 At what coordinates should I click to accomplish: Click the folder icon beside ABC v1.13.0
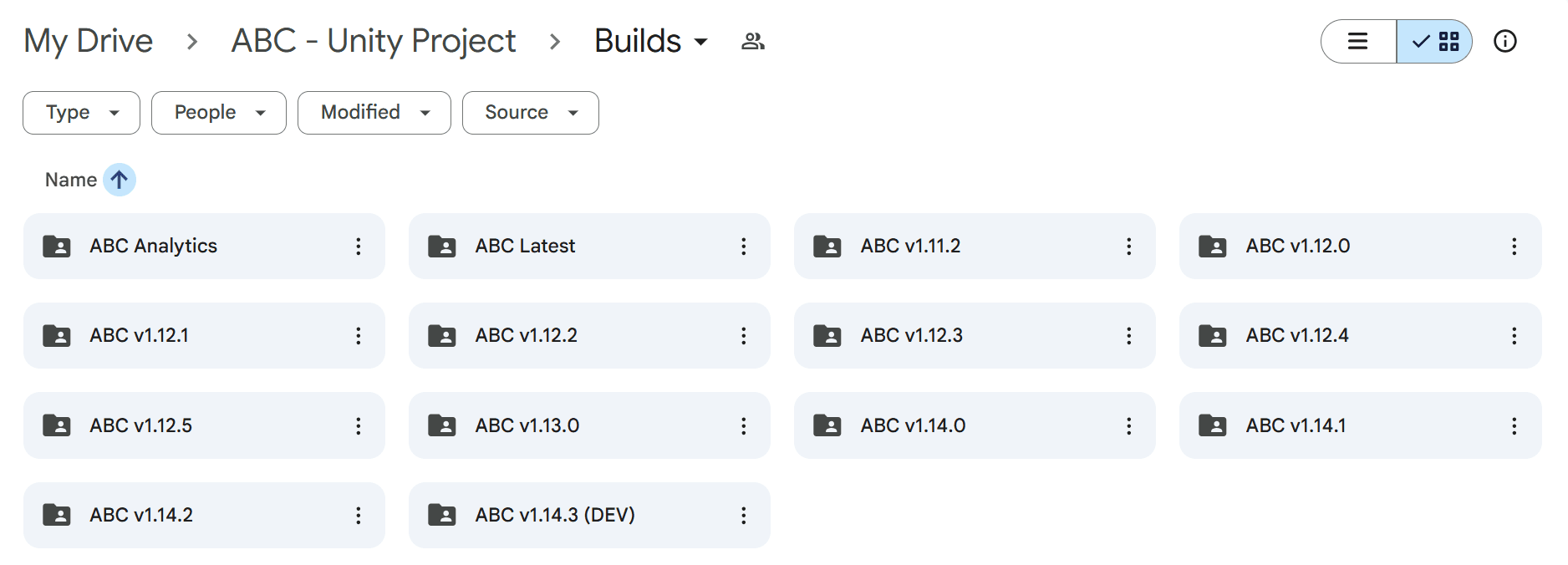click(x=441, y=425)
